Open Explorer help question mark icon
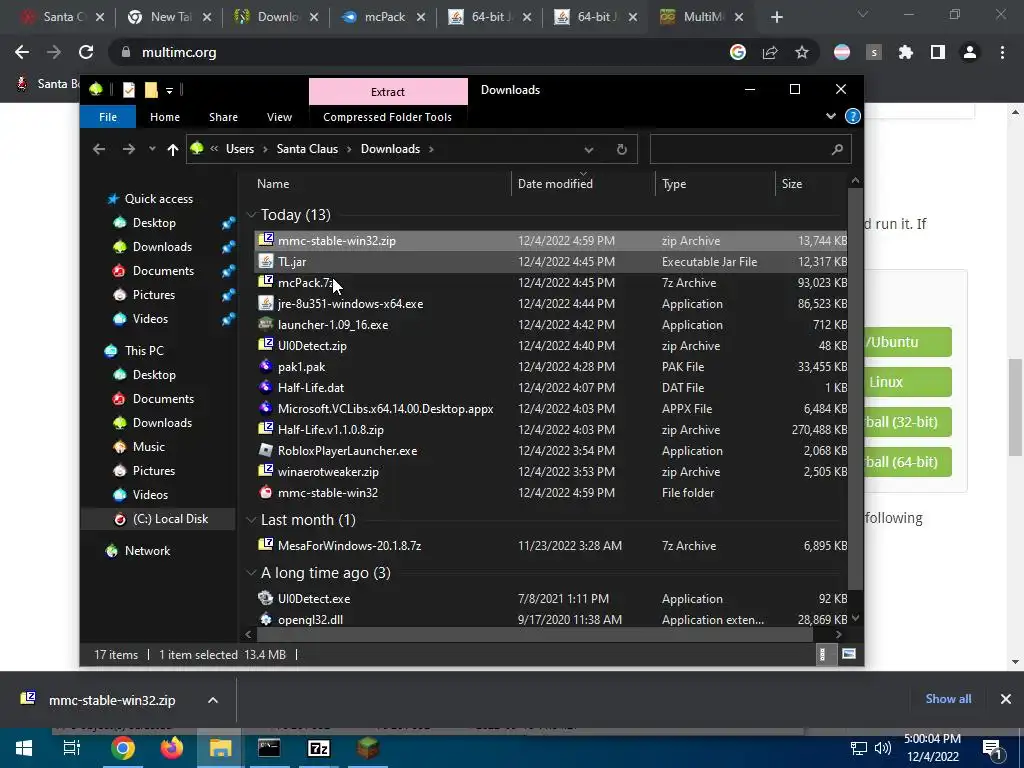 (852, 116)
